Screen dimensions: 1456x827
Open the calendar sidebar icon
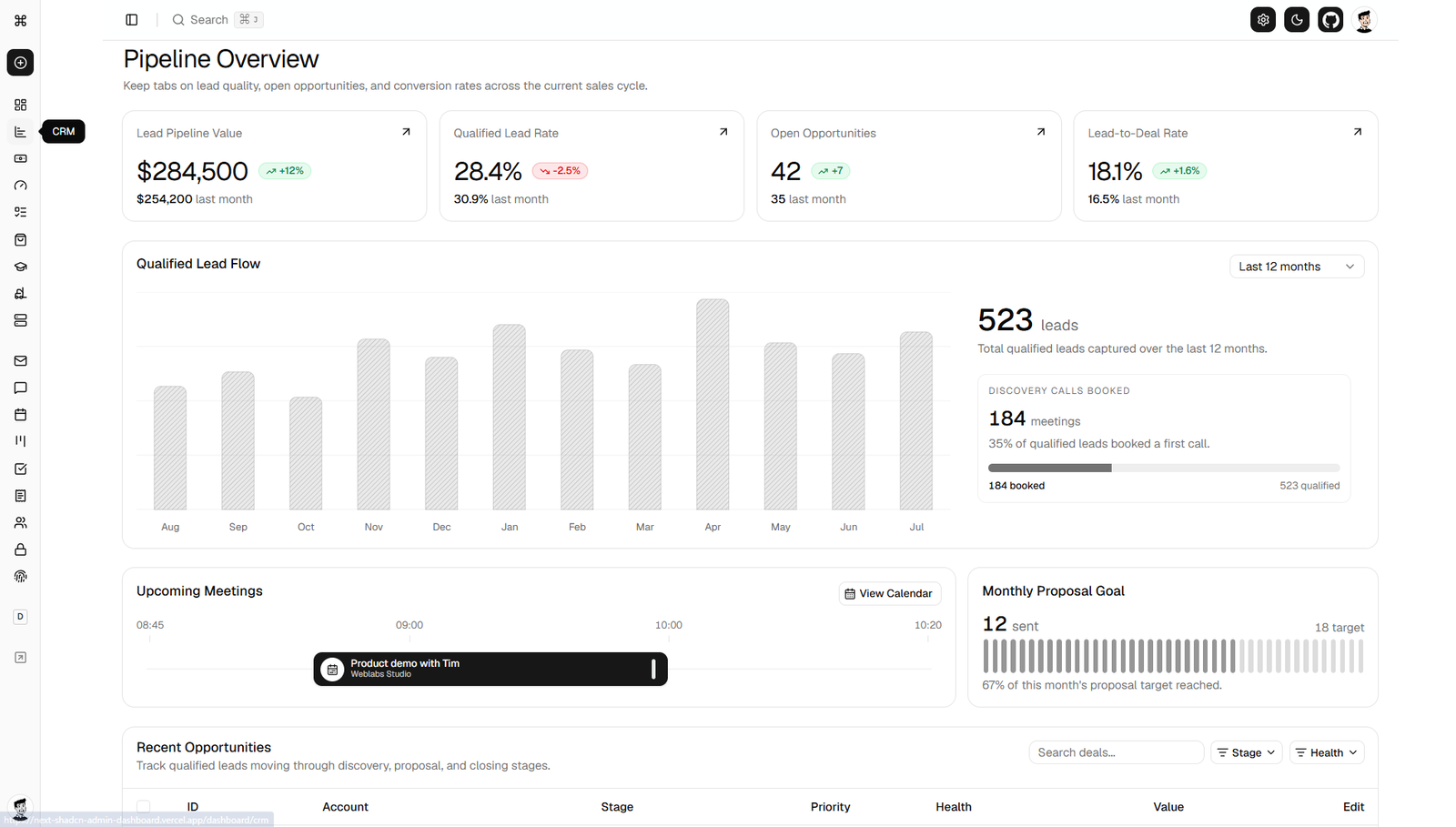20,415
